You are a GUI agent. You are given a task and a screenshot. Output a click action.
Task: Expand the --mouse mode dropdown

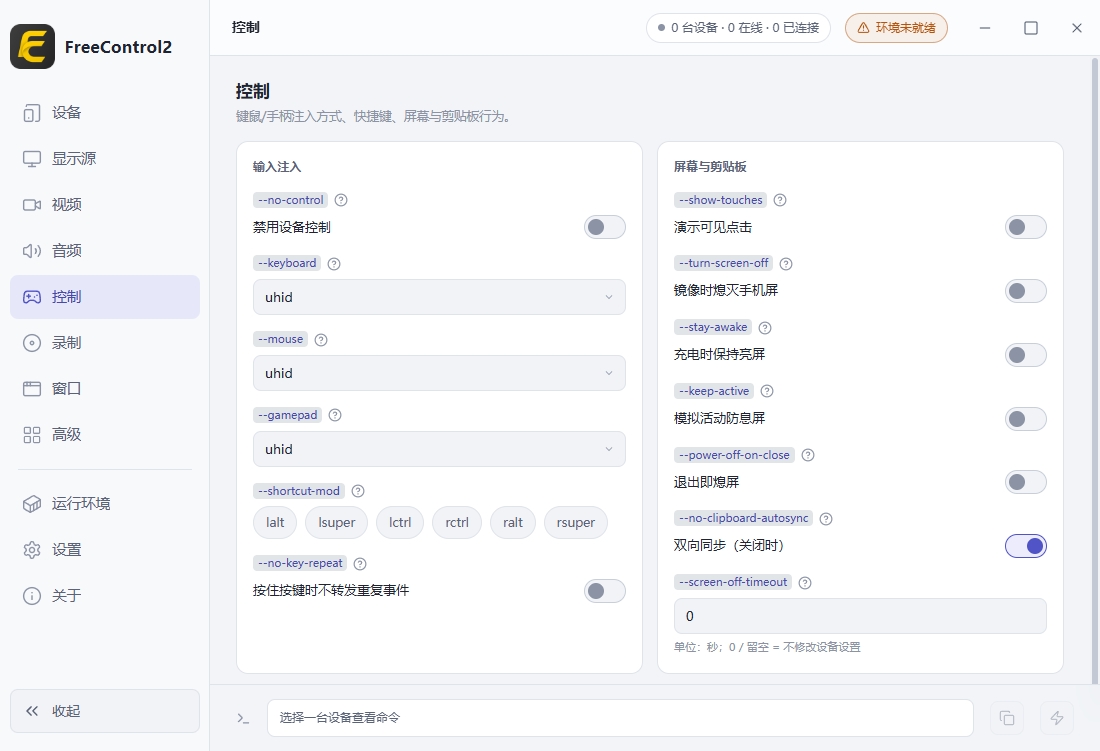coord(439,373)
